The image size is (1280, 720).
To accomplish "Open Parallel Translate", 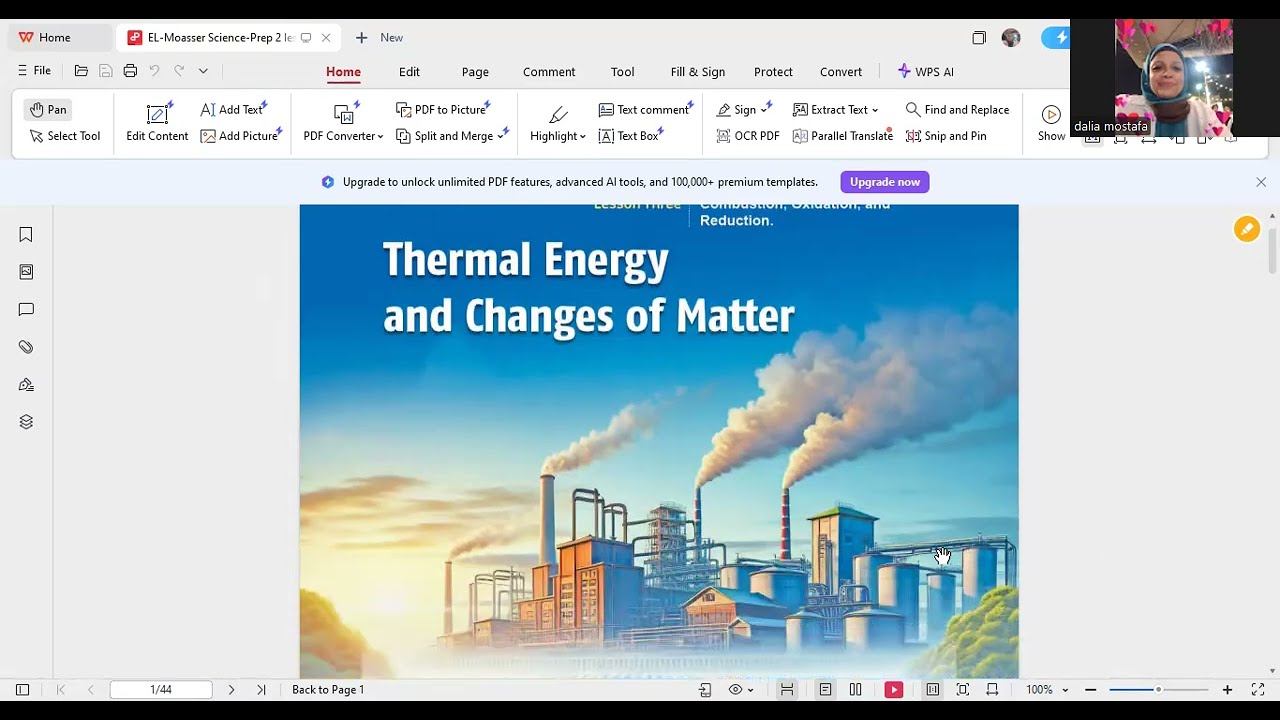I will [842, 136].
